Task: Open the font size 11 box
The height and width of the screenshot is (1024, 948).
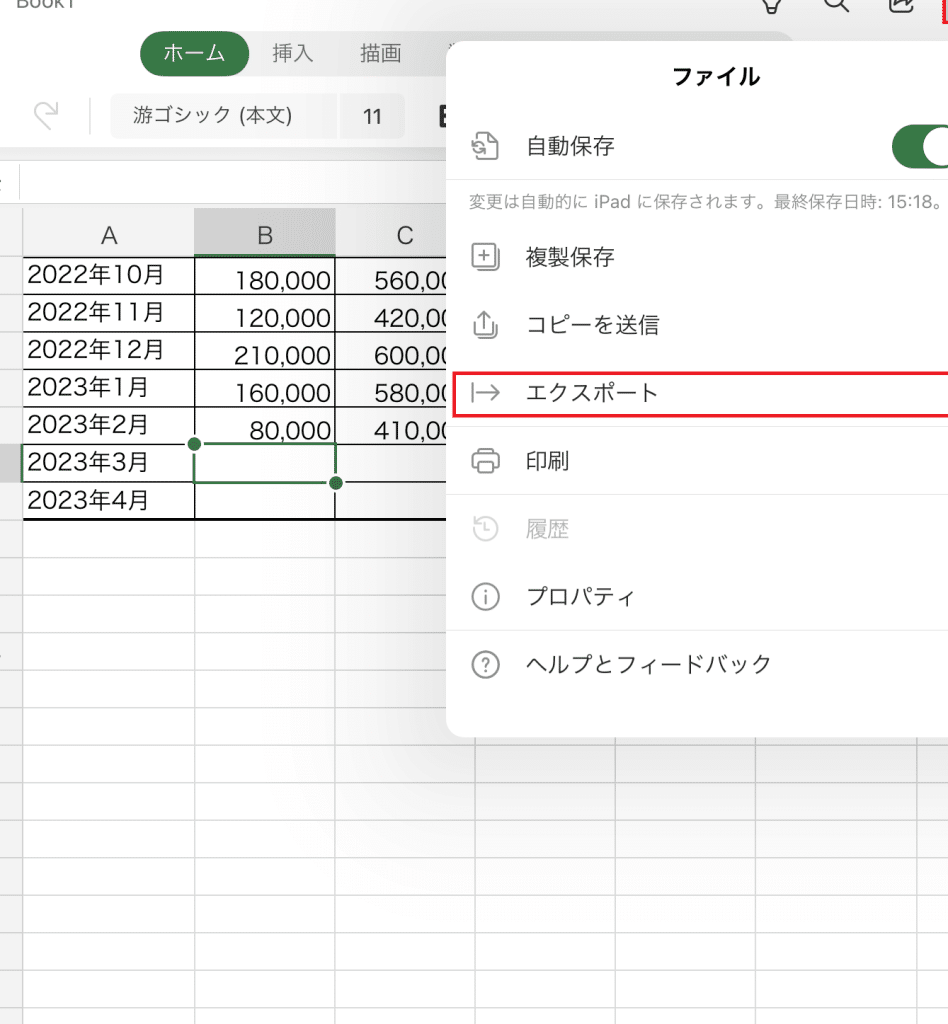Action: (x=372, y=116)
